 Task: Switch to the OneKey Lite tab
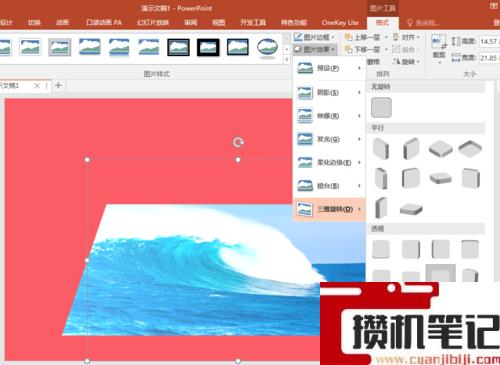click(x=340, y=23)
